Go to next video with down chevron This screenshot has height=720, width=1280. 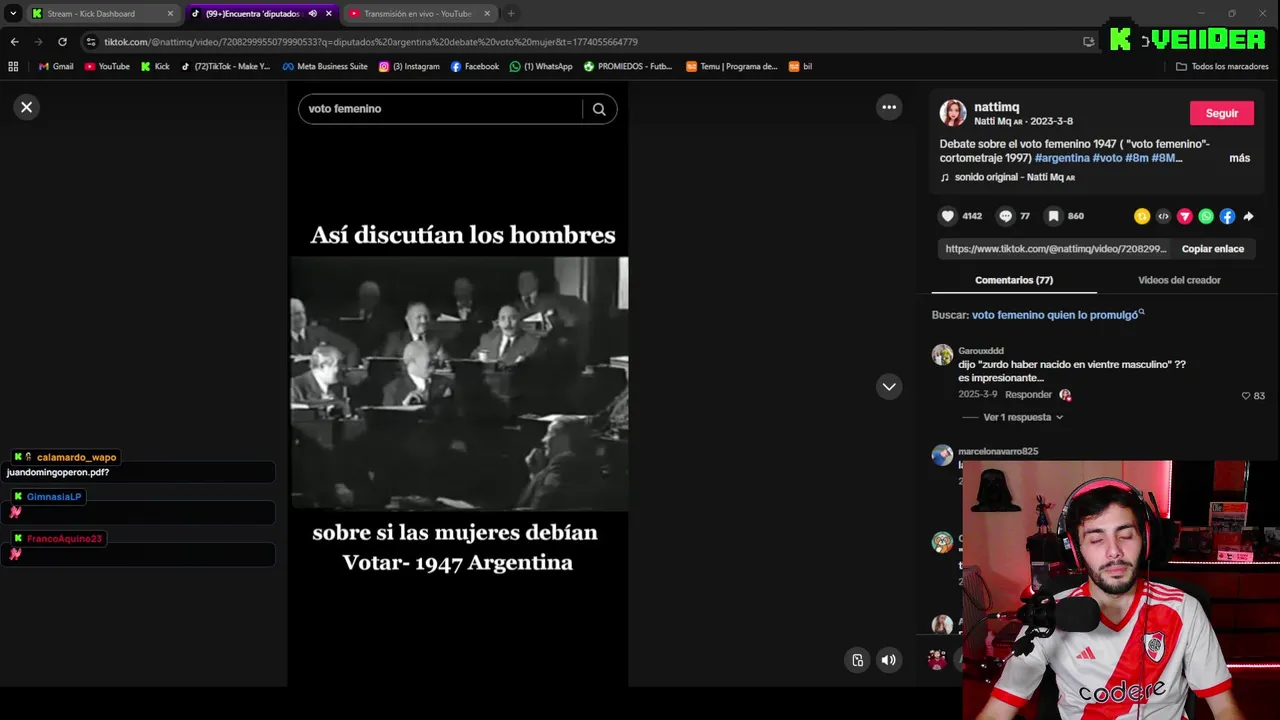[x=889, y=387]
